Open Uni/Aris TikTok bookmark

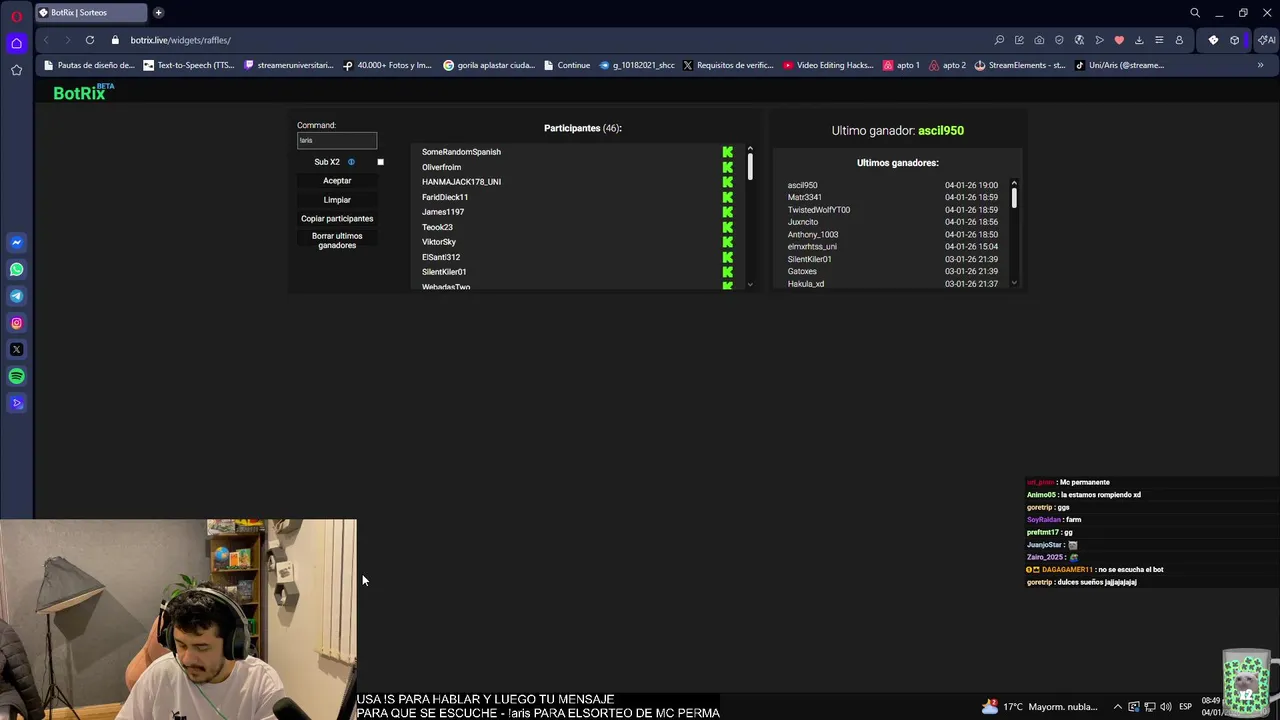click(x=1119, y=65)
